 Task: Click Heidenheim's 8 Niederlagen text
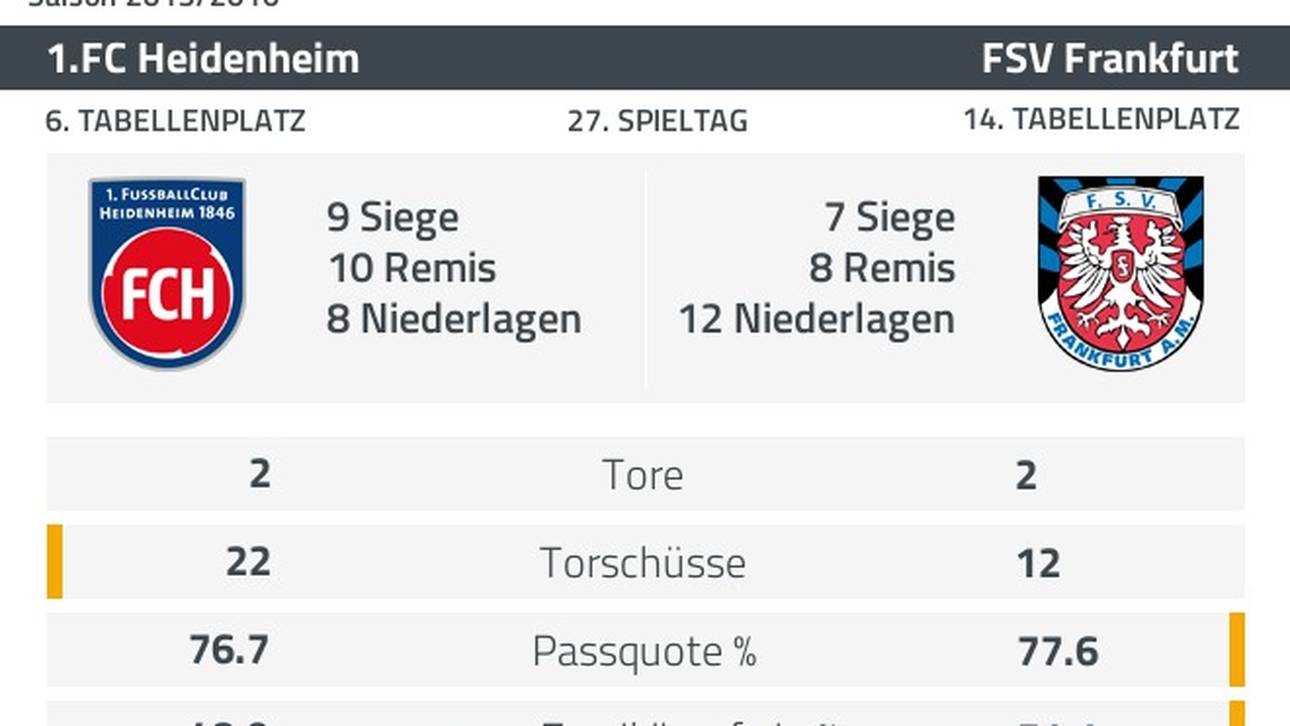pos(454,320)
